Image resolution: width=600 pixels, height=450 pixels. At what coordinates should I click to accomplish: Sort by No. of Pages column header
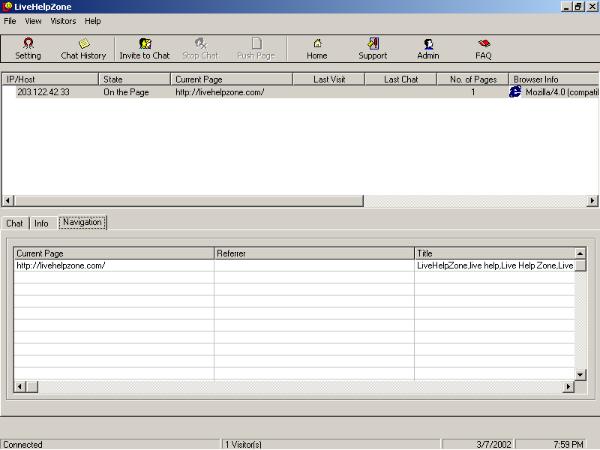coord(473,79)
